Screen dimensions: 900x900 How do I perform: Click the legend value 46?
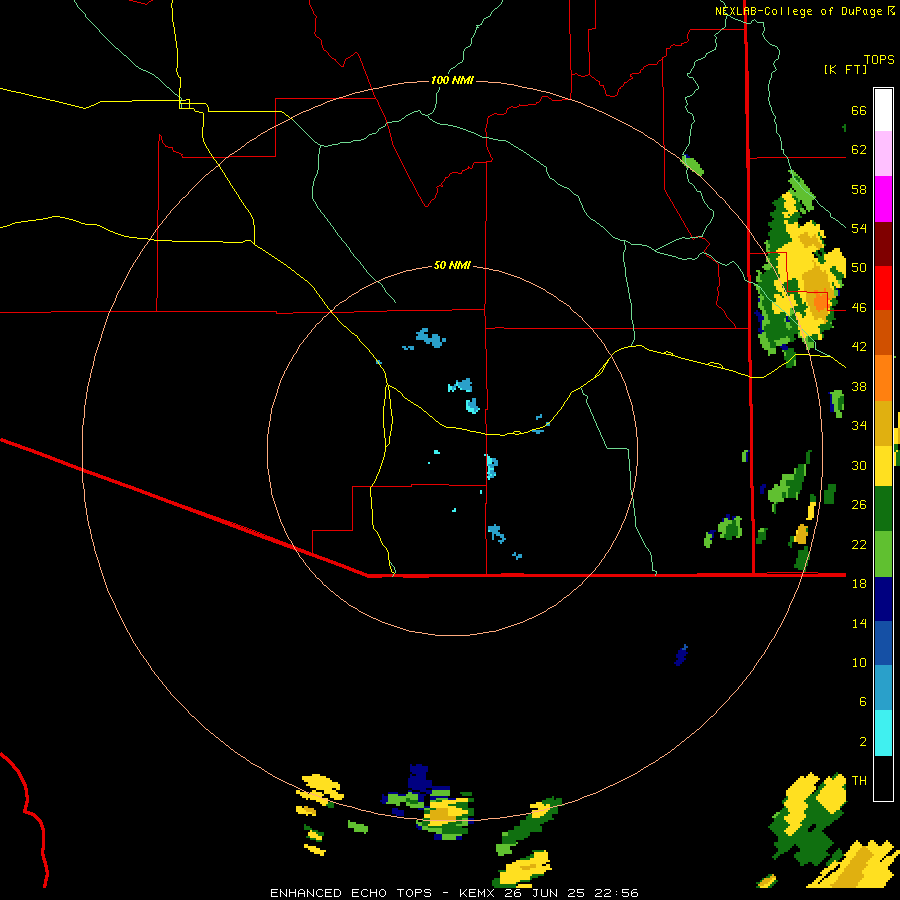[x=859, y=308]
